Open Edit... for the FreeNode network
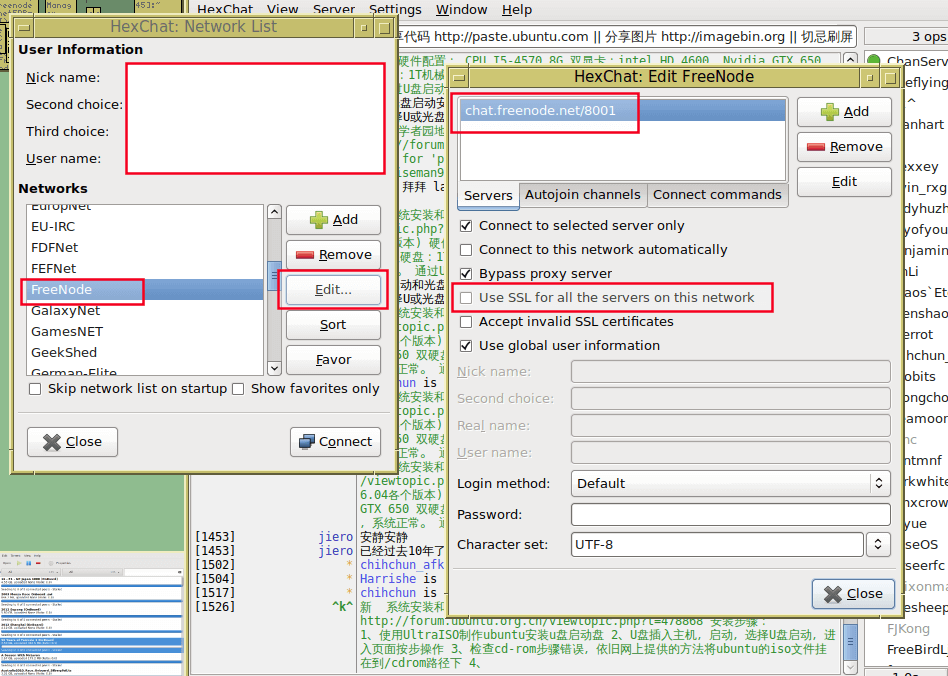Image resolution: width=948 pixels, height=676 pixels. (x=333, y=290)
